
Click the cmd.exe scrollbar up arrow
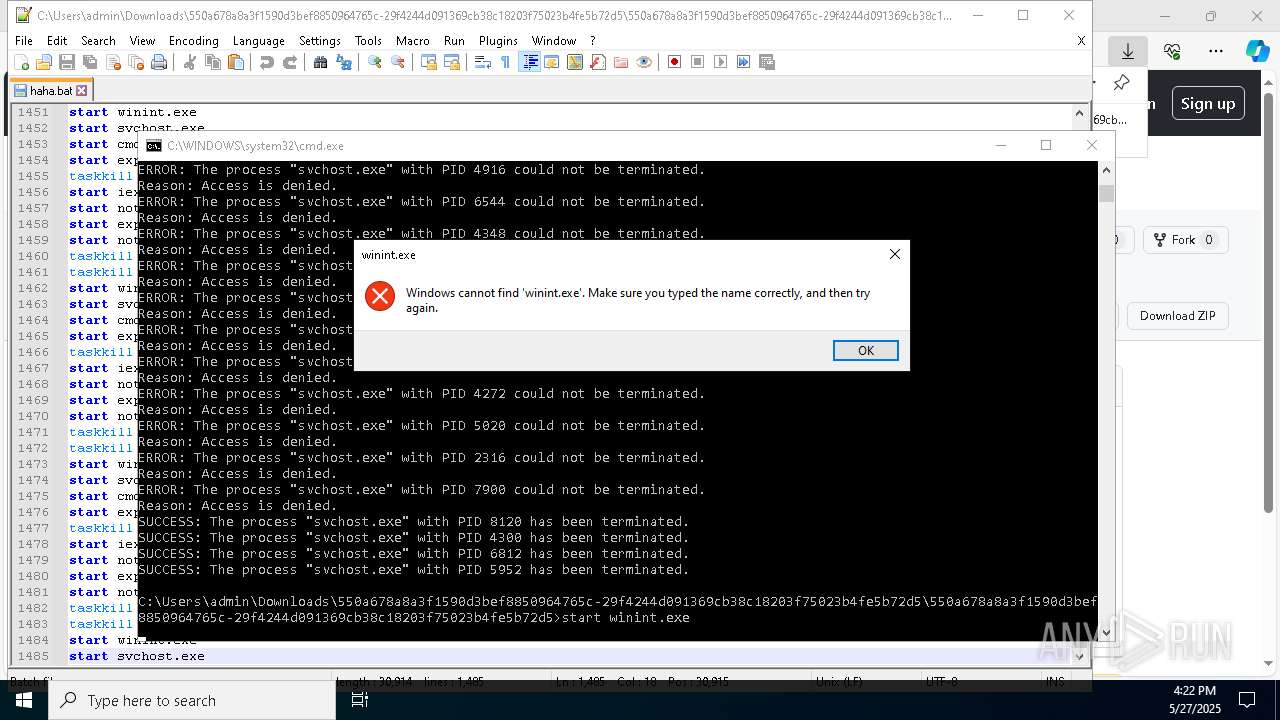(x=1106, y=170)
